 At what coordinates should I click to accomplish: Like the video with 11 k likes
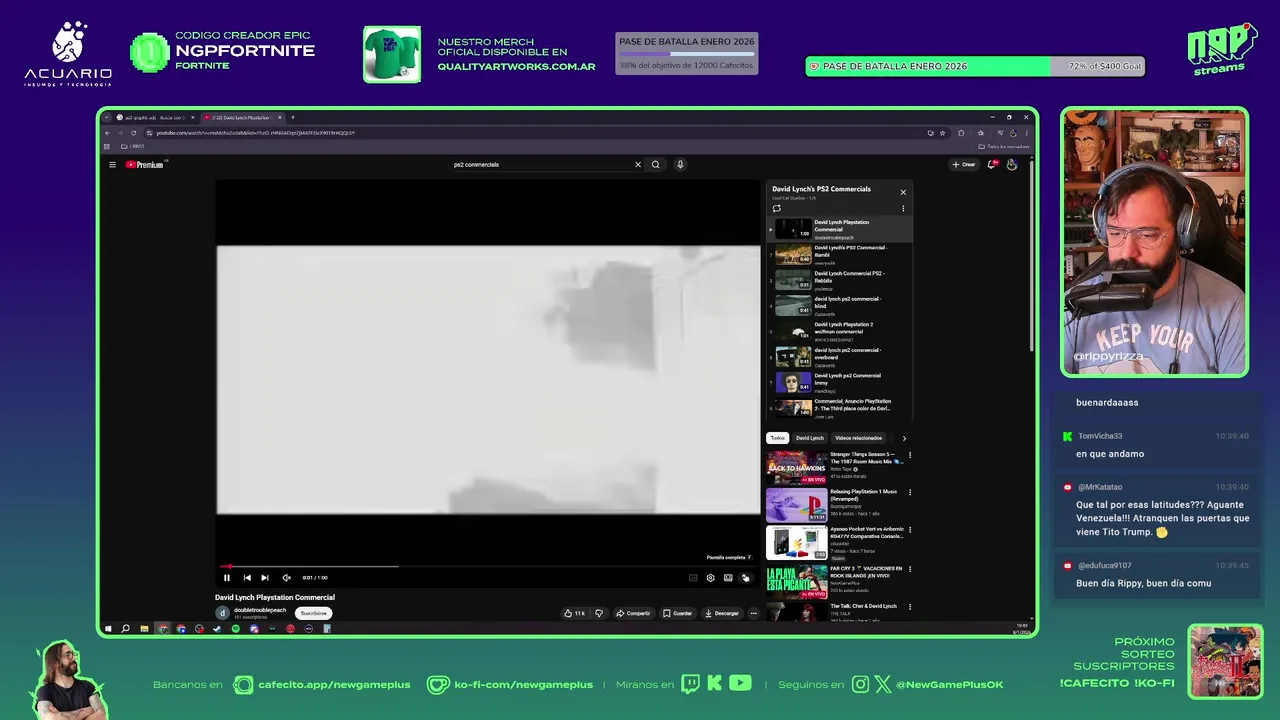(x=574, y=613)
